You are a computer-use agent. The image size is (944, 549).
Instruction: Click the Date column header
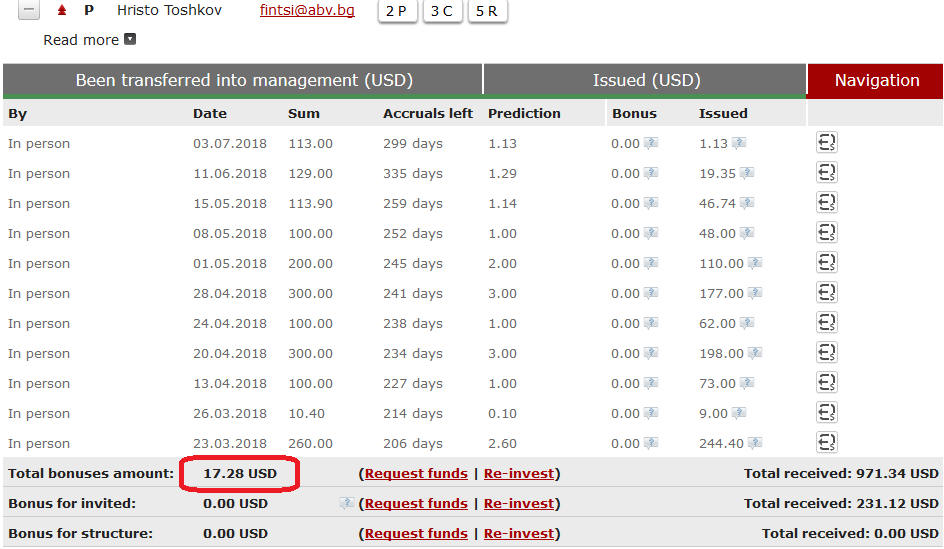point(210,113)
